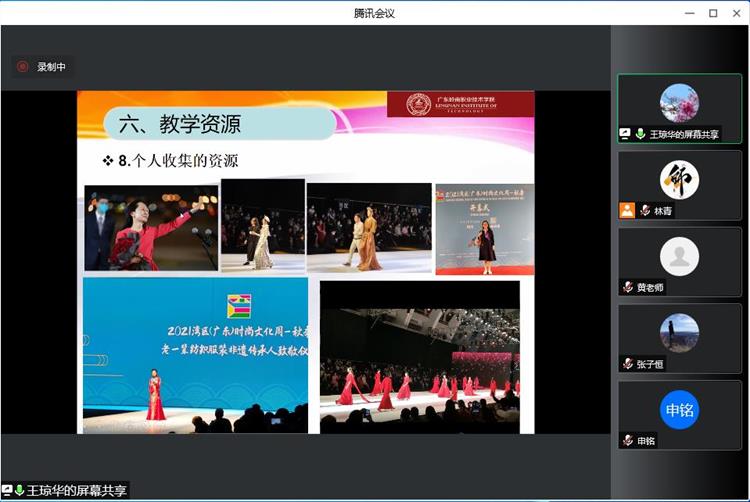Select 张子恒's landscape avatar
This screenshot has width=750, height=502.
[x=679, y=333]
